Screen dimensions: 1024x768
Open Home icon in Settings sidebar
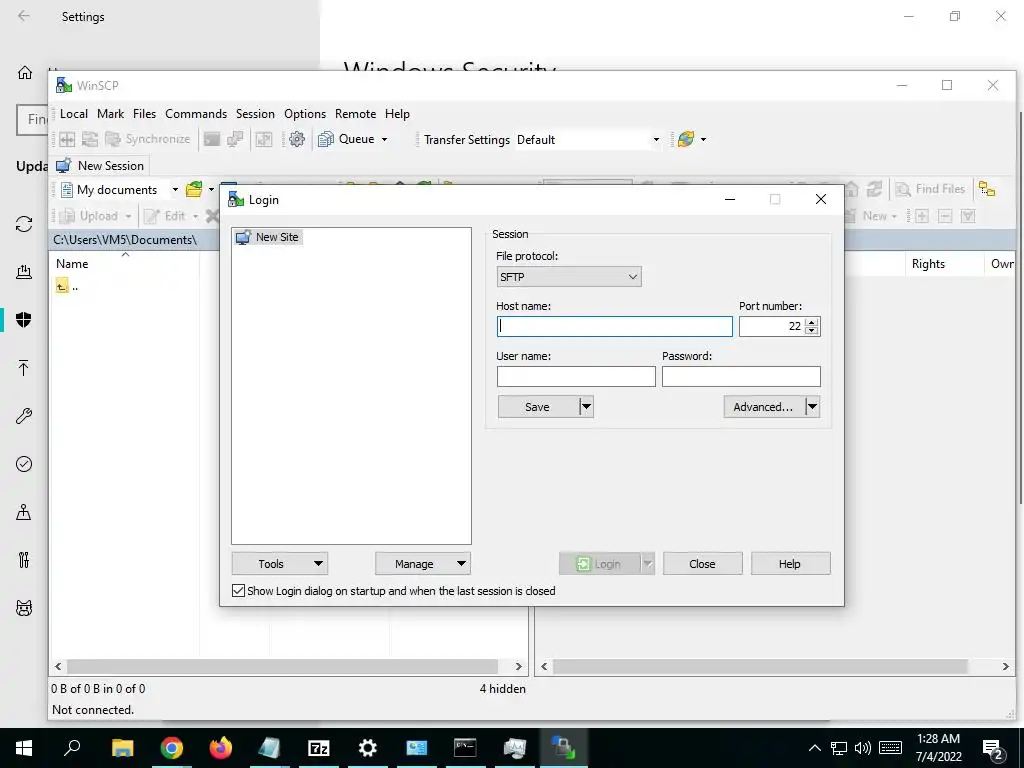coord(25,72)
